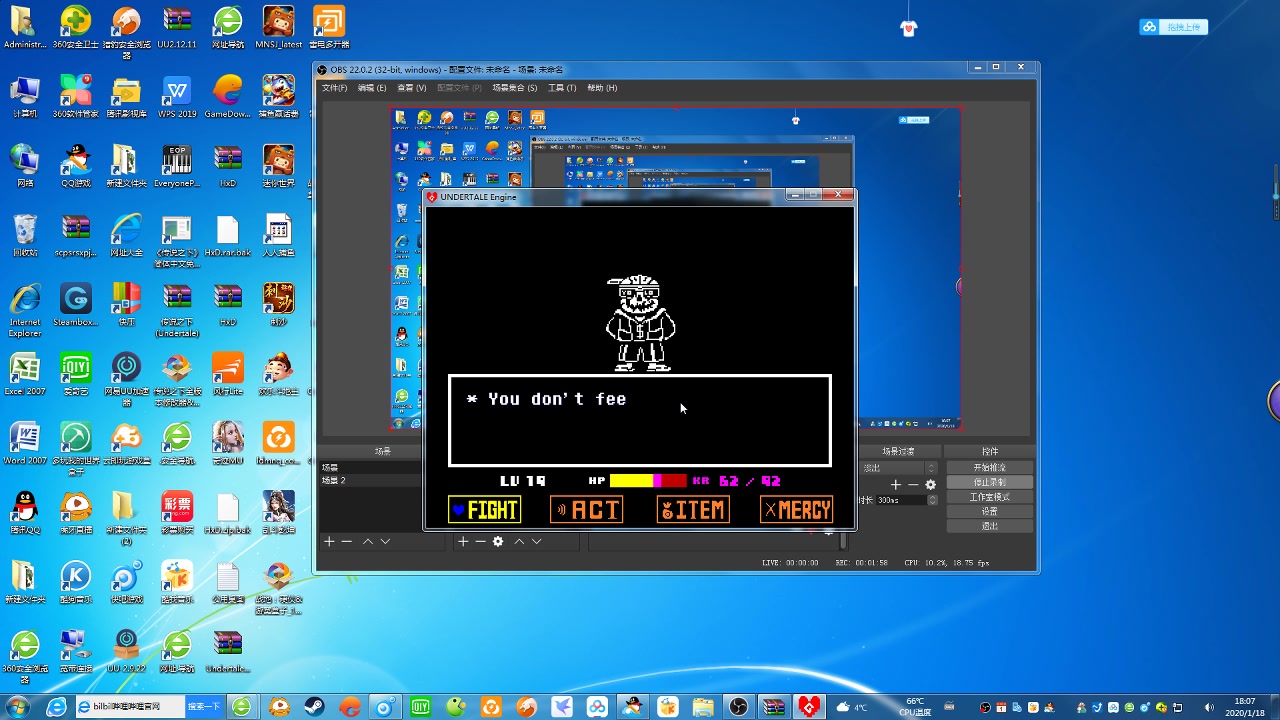
Task: Open the OBS 编辑(E) menu
Action: pos(372,88)
